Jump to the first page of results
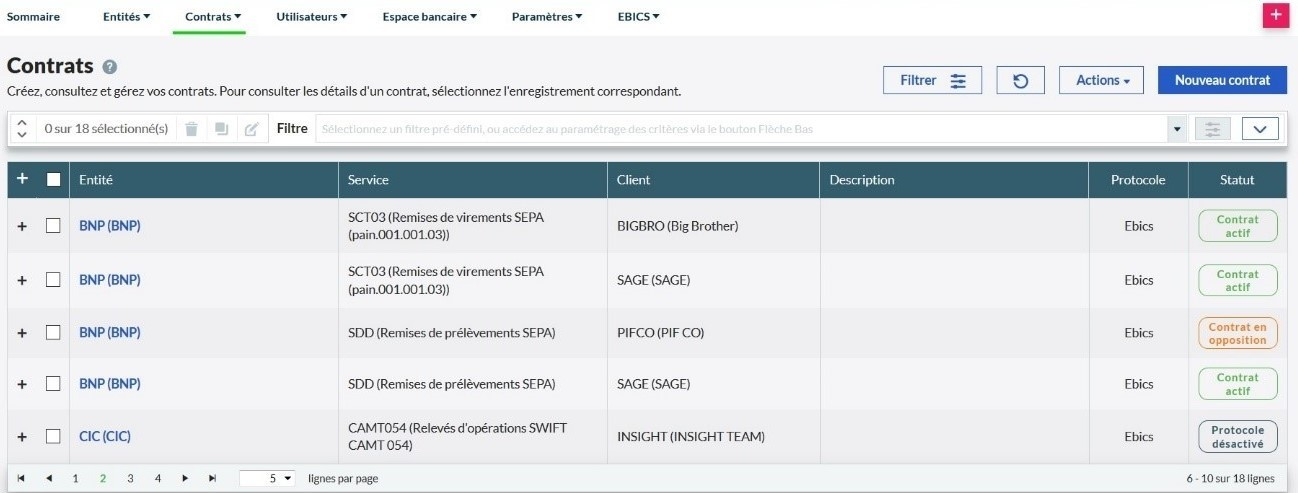 point(21,479)
